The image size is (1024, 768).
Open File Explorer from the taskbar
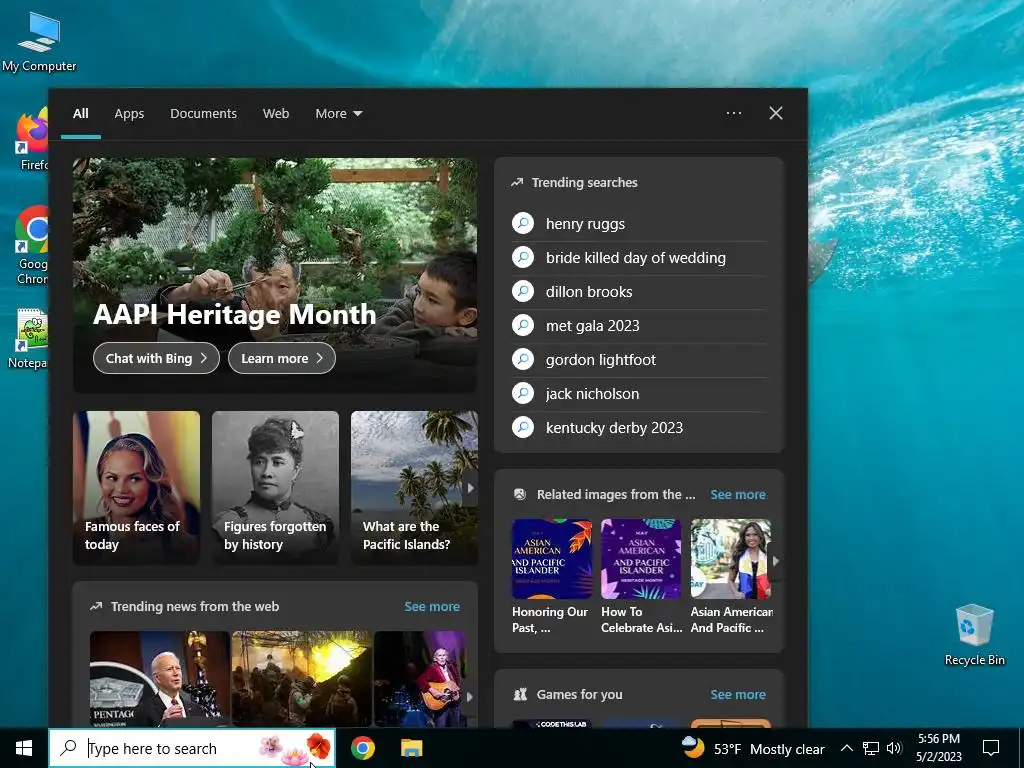[x=411, y=748]
